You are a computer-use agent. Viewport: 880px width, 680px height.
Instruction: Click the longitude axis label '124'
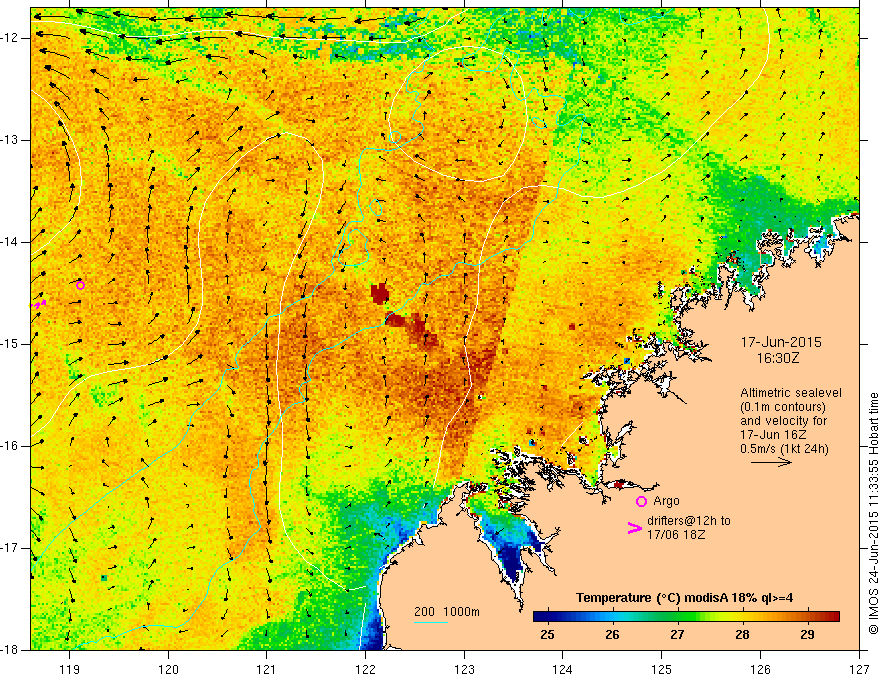(563, 669)
